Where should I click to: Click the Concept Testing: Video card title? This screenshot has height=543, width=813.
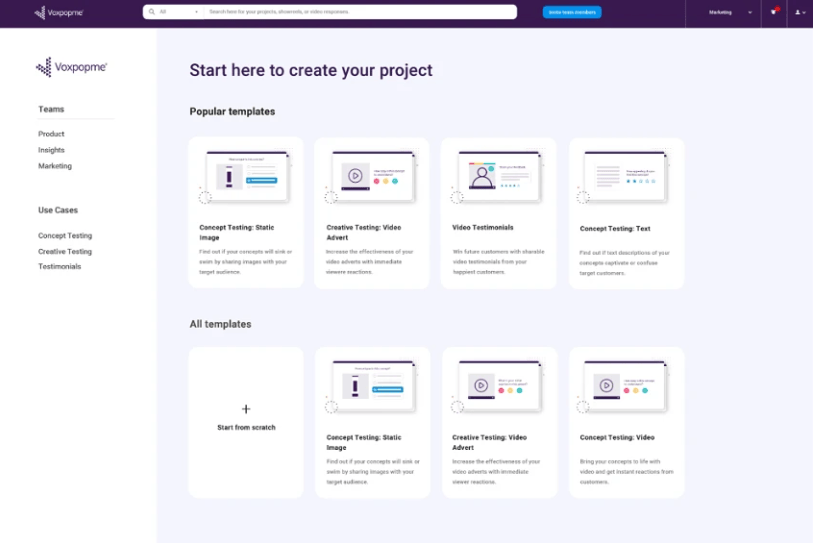pyautogui.click(x=617, y=437)
